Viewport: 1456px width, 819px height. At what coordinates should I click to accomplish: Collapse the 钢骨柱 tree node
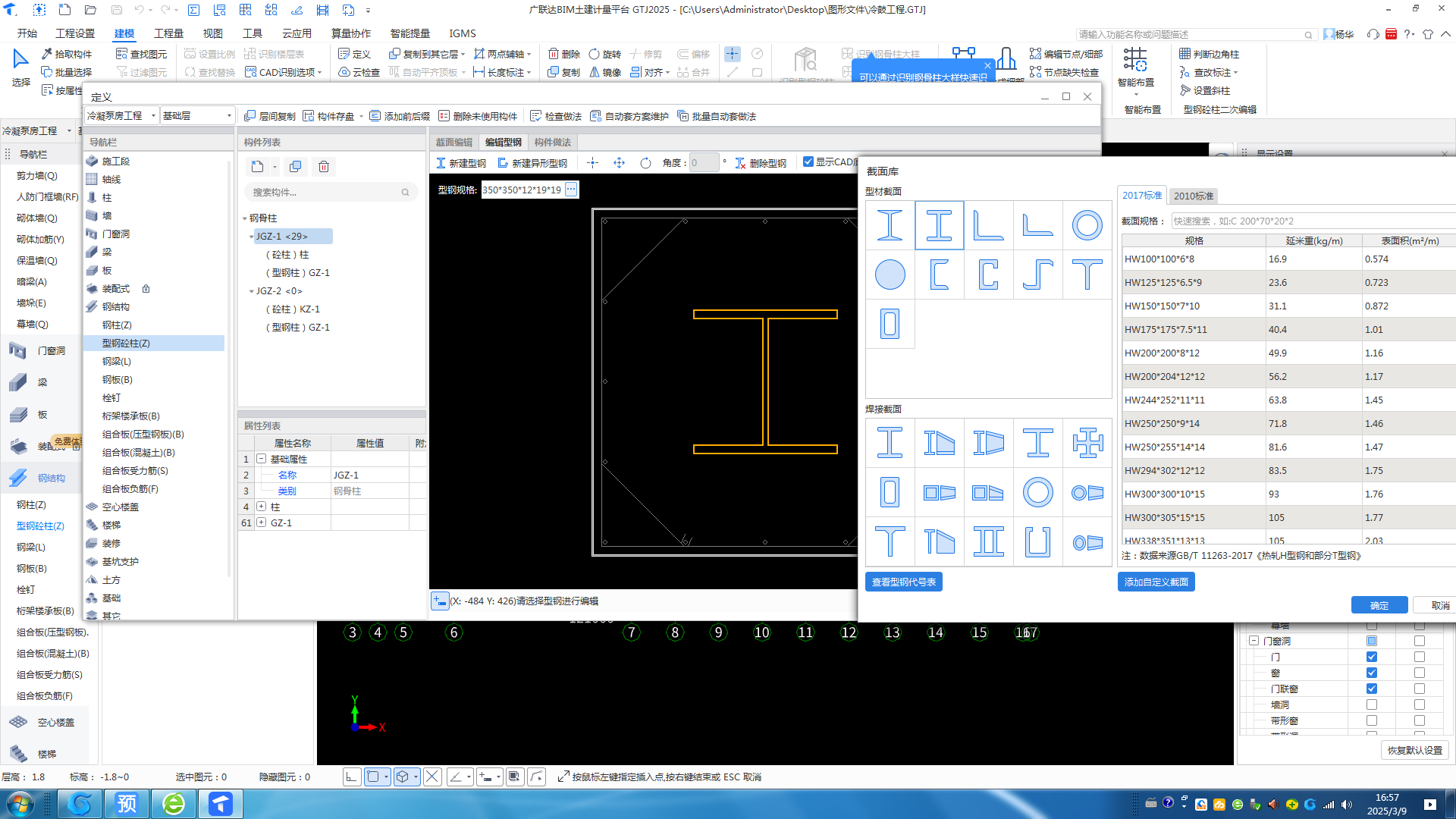pos(244,218)
